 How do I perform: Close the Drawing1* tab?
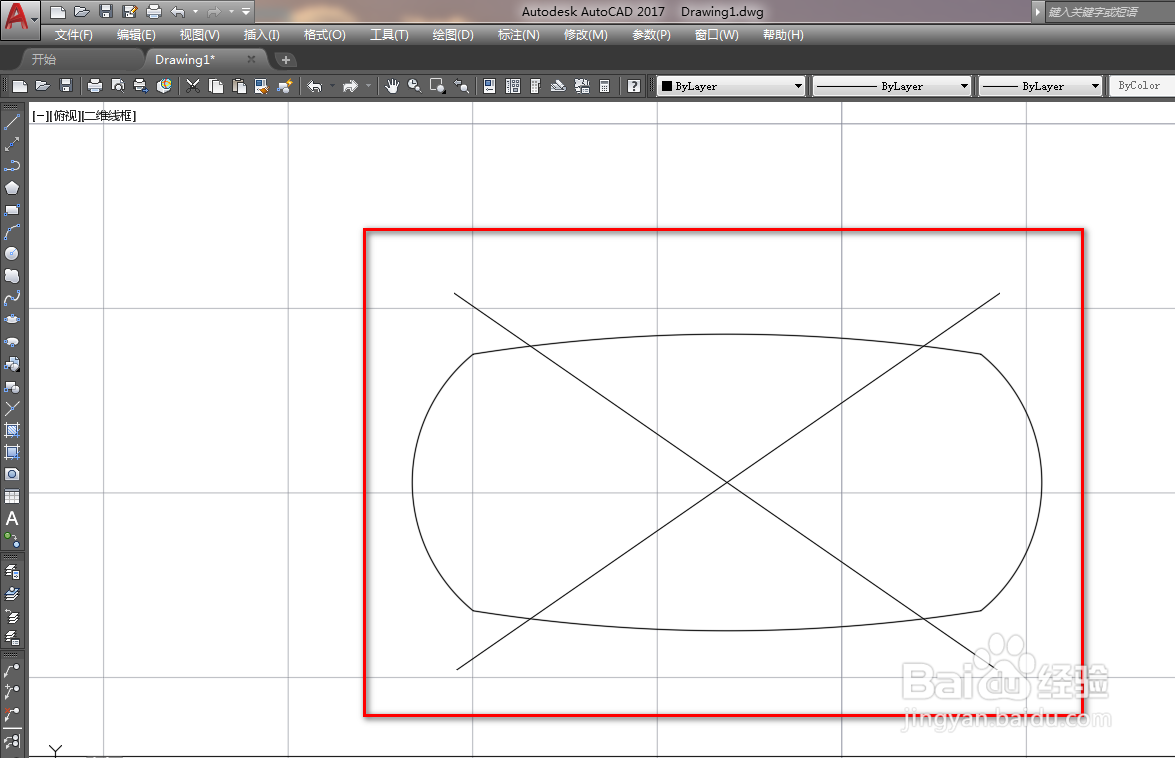251,59
